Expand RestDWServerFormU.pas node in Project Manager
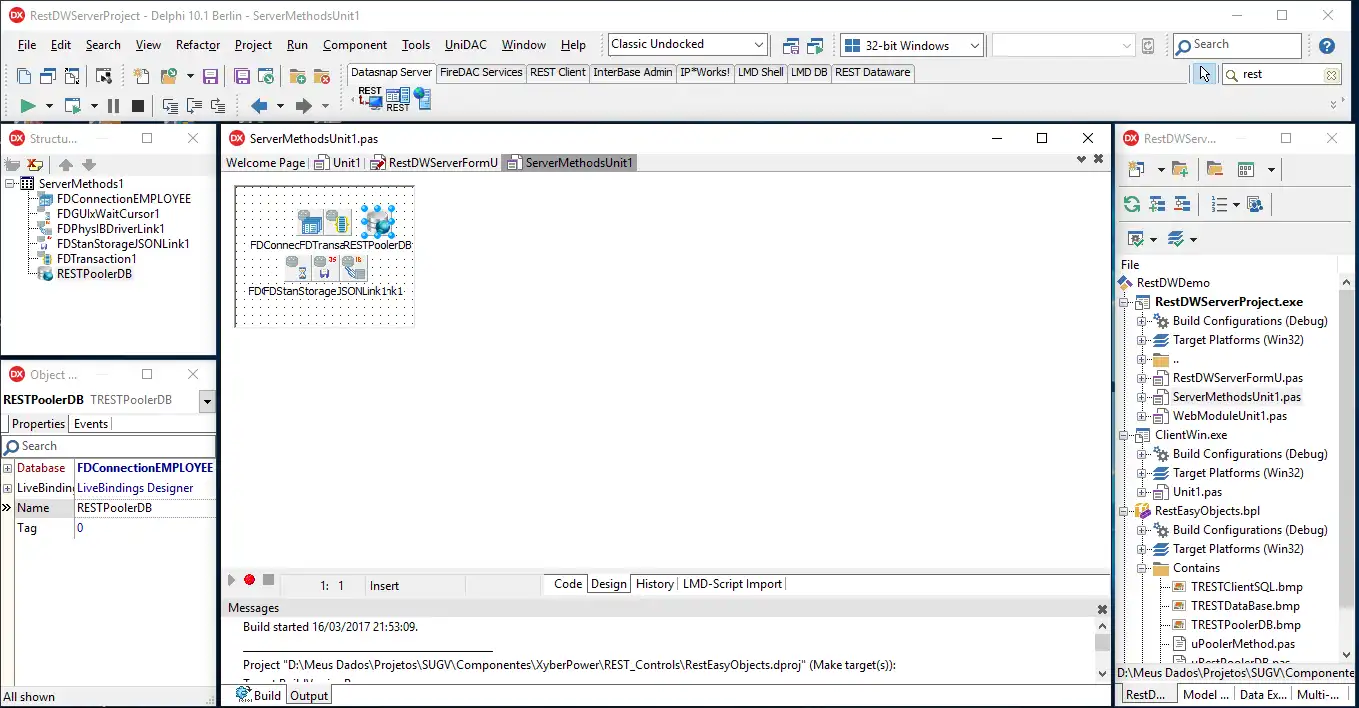Screen dimensions: 1359x708 tap(1142, 379)
